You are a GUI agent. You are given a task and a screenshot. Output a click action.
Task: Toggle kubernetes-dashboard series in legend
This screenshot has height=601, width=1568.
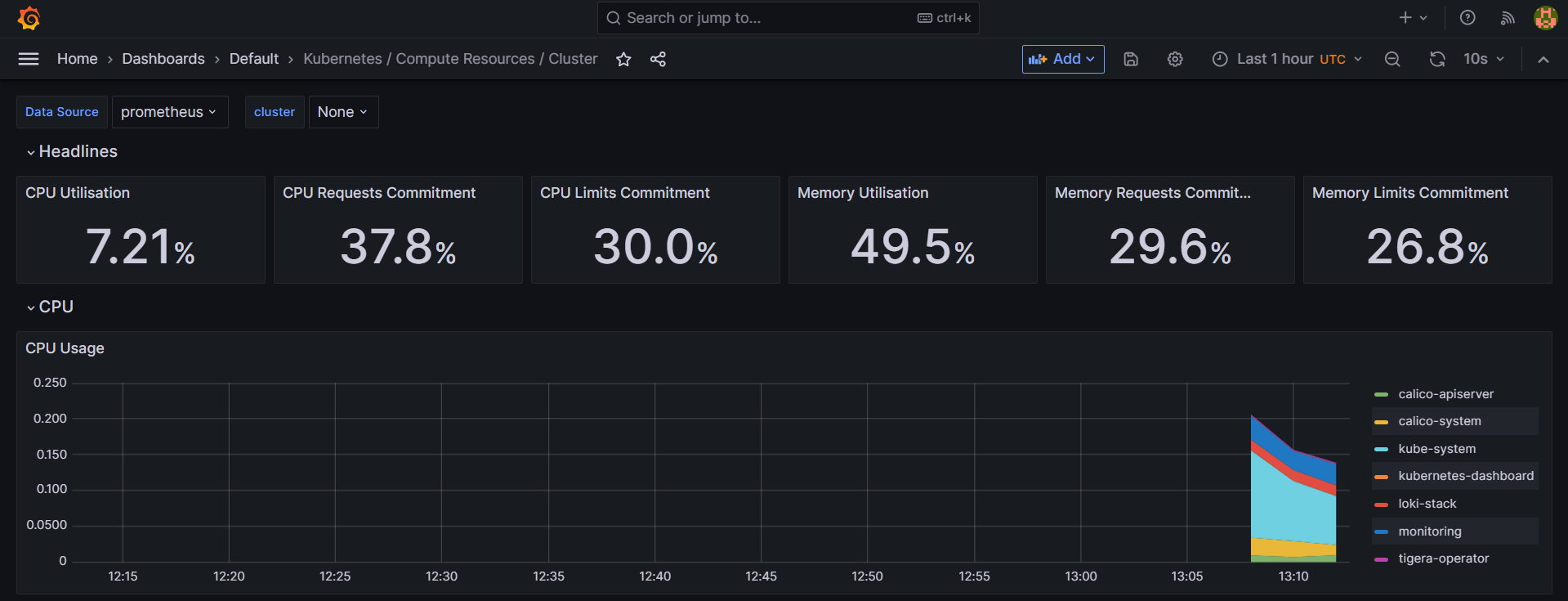point(1466,476)
